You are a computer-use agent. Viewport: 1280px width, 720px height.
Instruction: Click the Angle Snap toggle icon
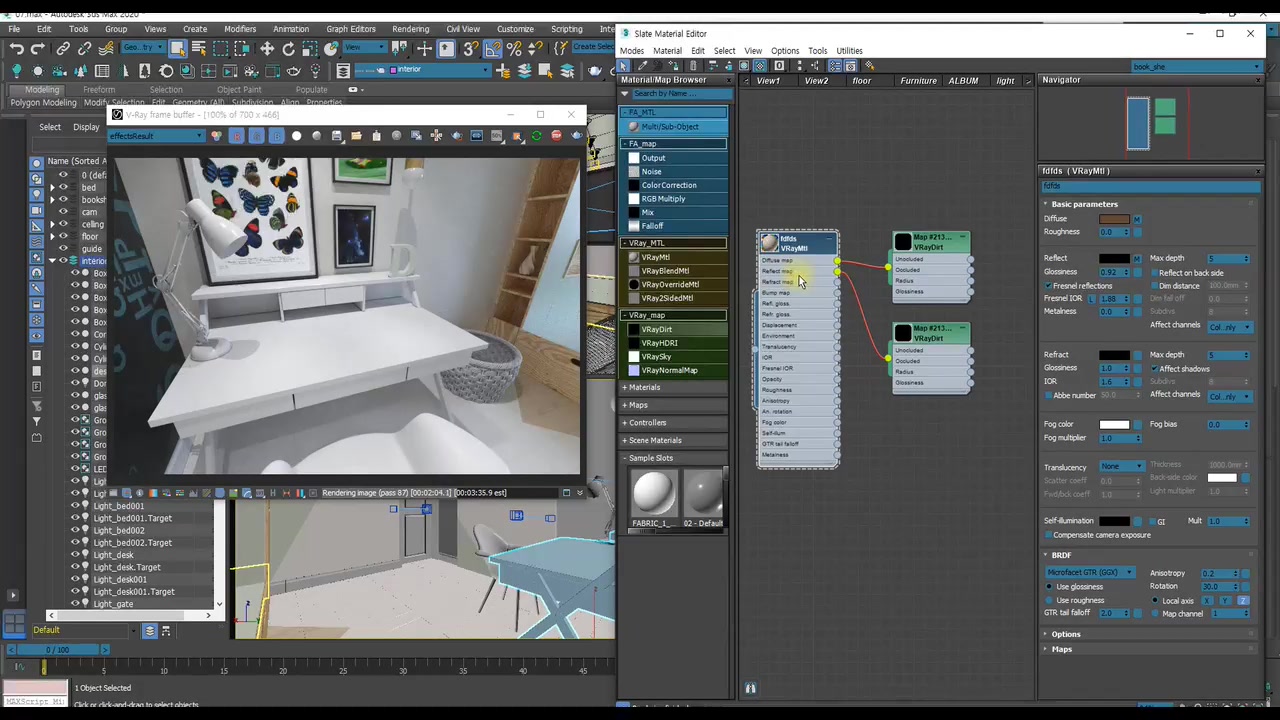pyautogui.click(x=493, y=49)
